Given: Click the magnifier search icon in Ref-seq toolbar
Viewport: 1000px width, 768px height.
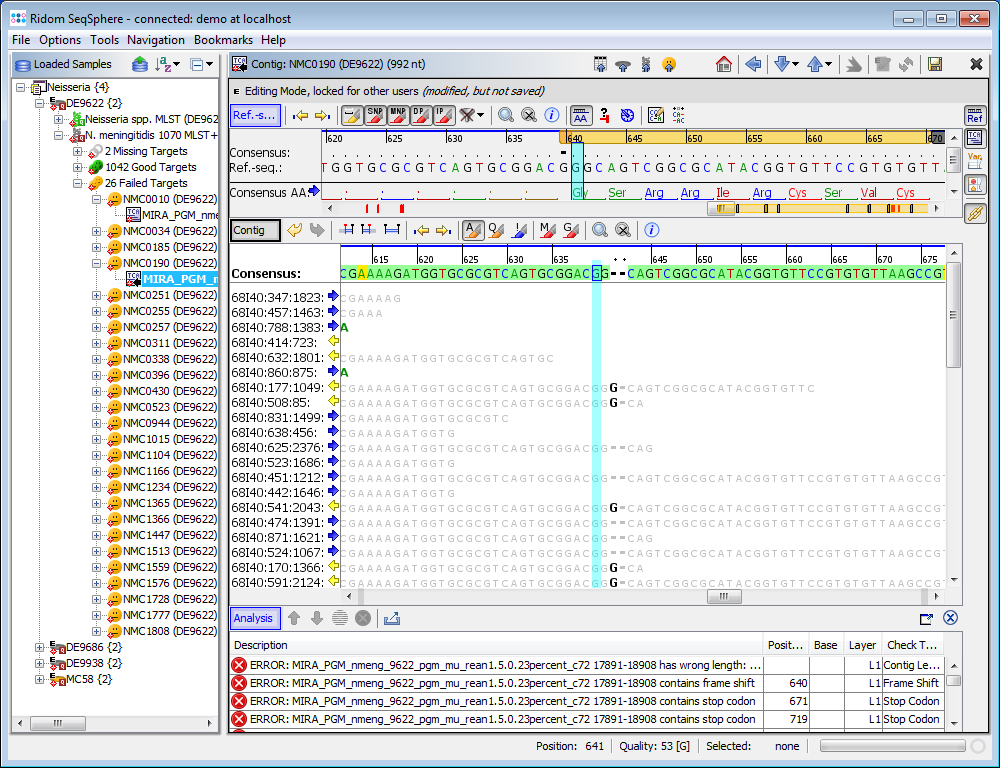Looking at the screenshot, I should (x=506, y=115).
